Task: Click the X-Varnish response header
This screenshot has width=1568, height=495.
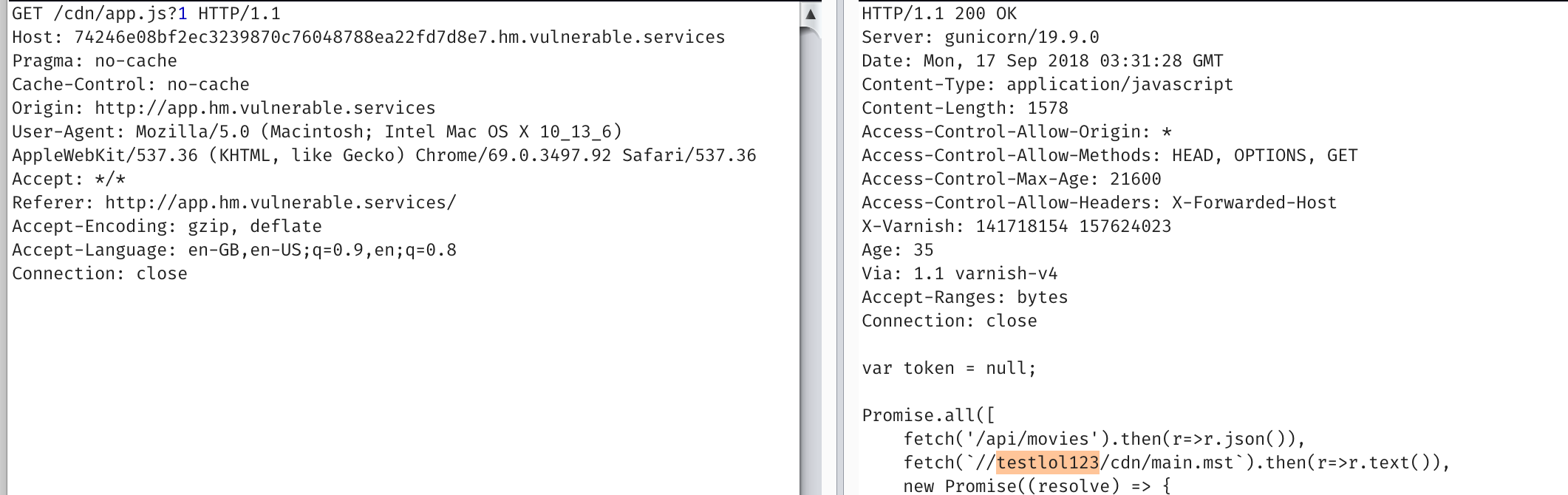Action: click(x=1016, y=227)
